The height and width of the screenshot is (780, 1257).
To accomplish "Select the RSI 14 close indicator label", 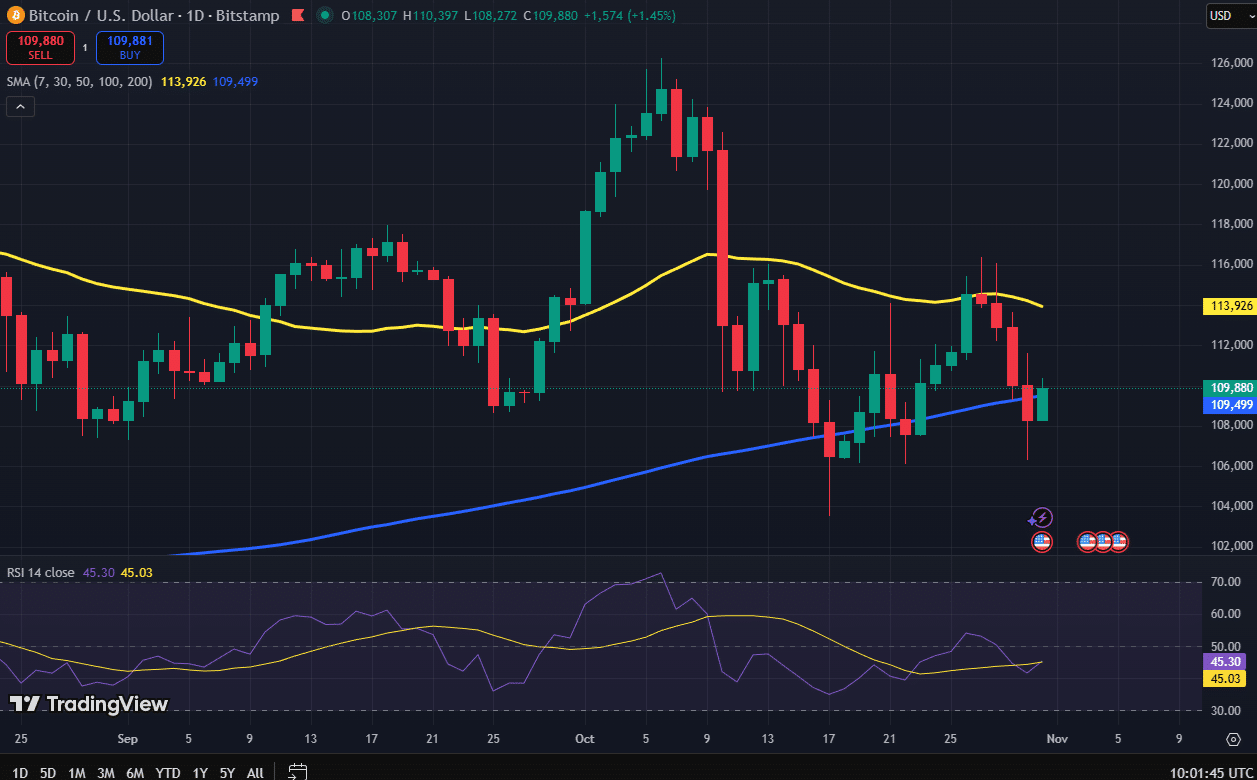I will (42, 572).
